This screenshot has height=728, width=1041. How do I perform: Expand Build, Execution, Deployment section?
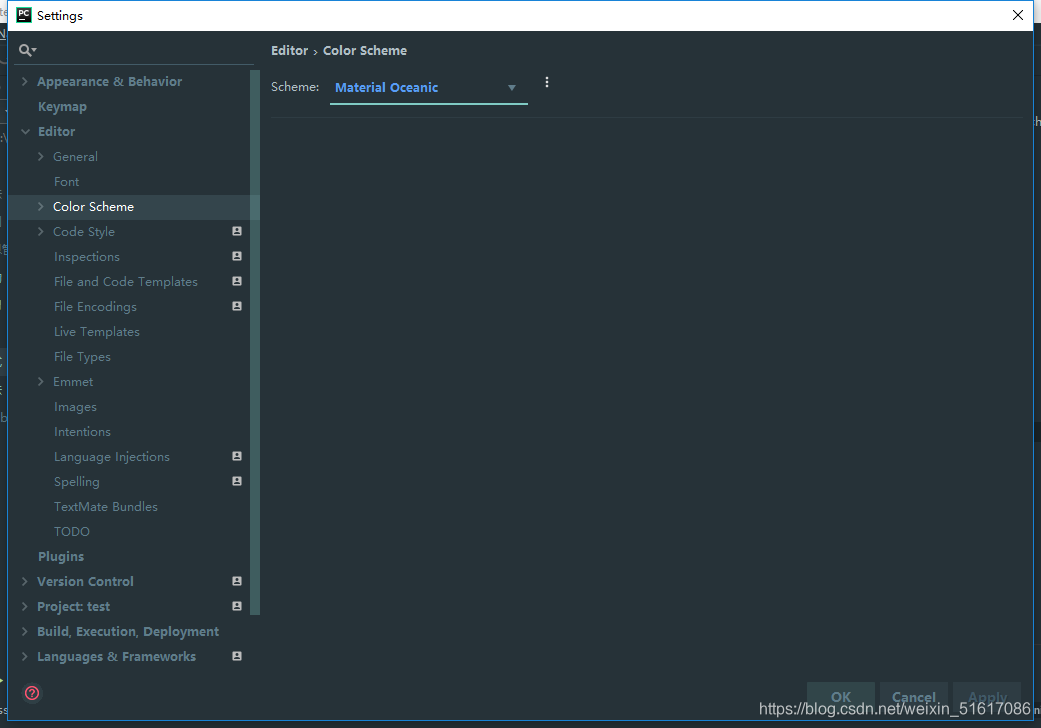[25, 632]
